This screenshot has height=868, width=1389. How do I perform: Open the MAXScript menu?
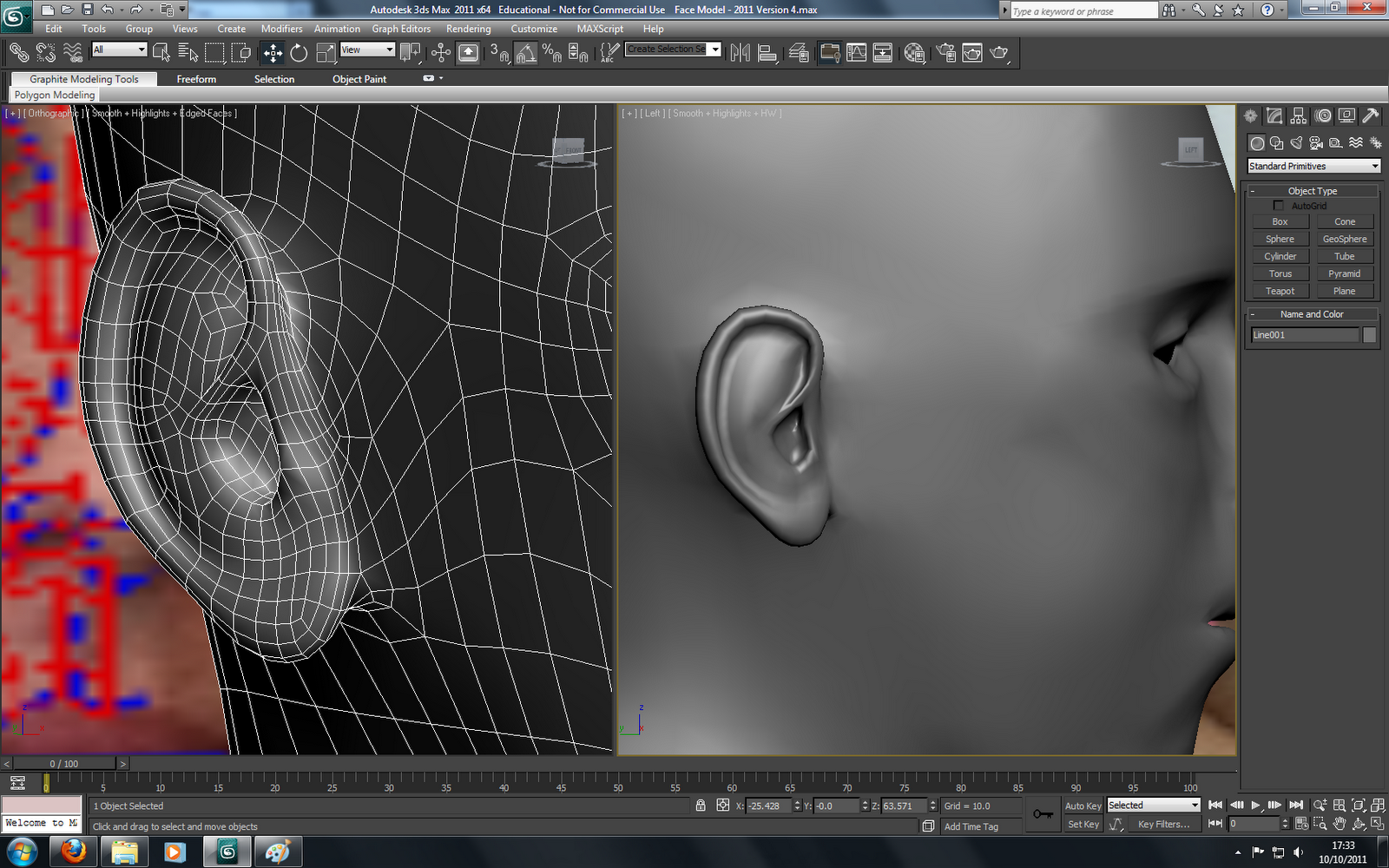click(x=600, y=29)
